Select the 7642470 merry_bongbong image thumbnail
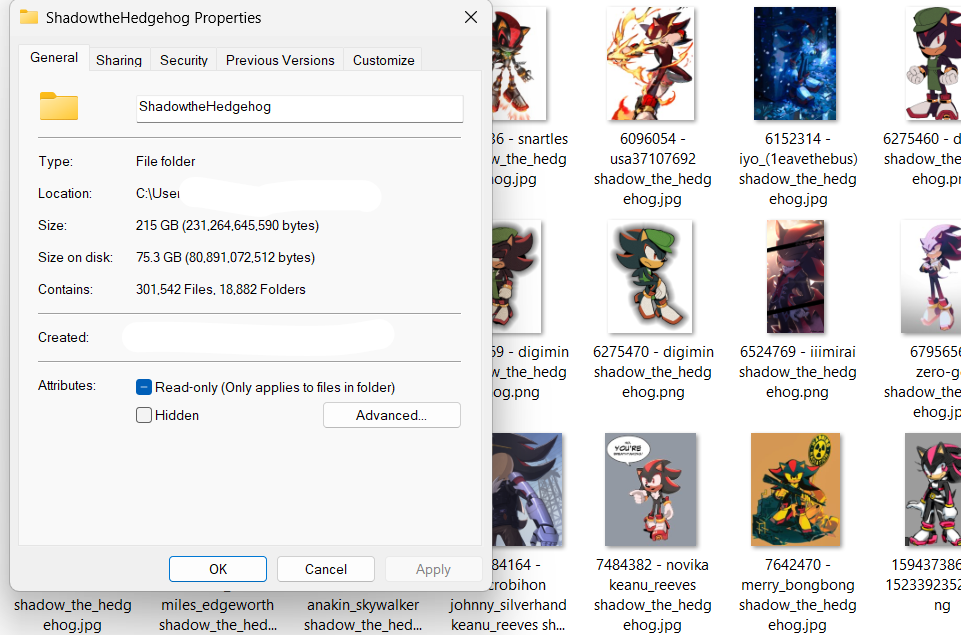 pos(796,490)
